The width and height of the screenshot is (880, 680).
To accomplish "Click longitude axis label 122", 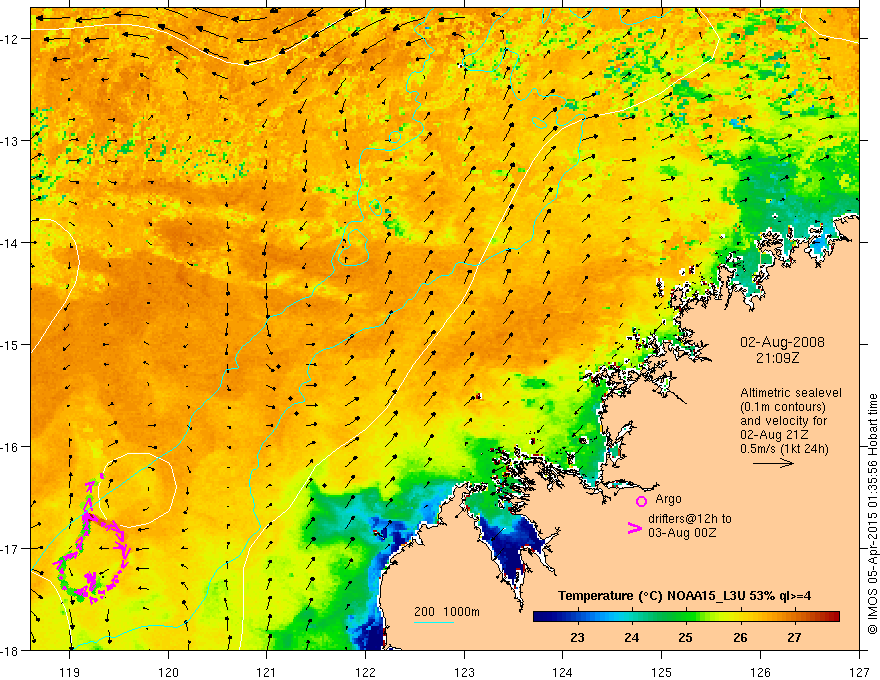I will tap(365, 672).
